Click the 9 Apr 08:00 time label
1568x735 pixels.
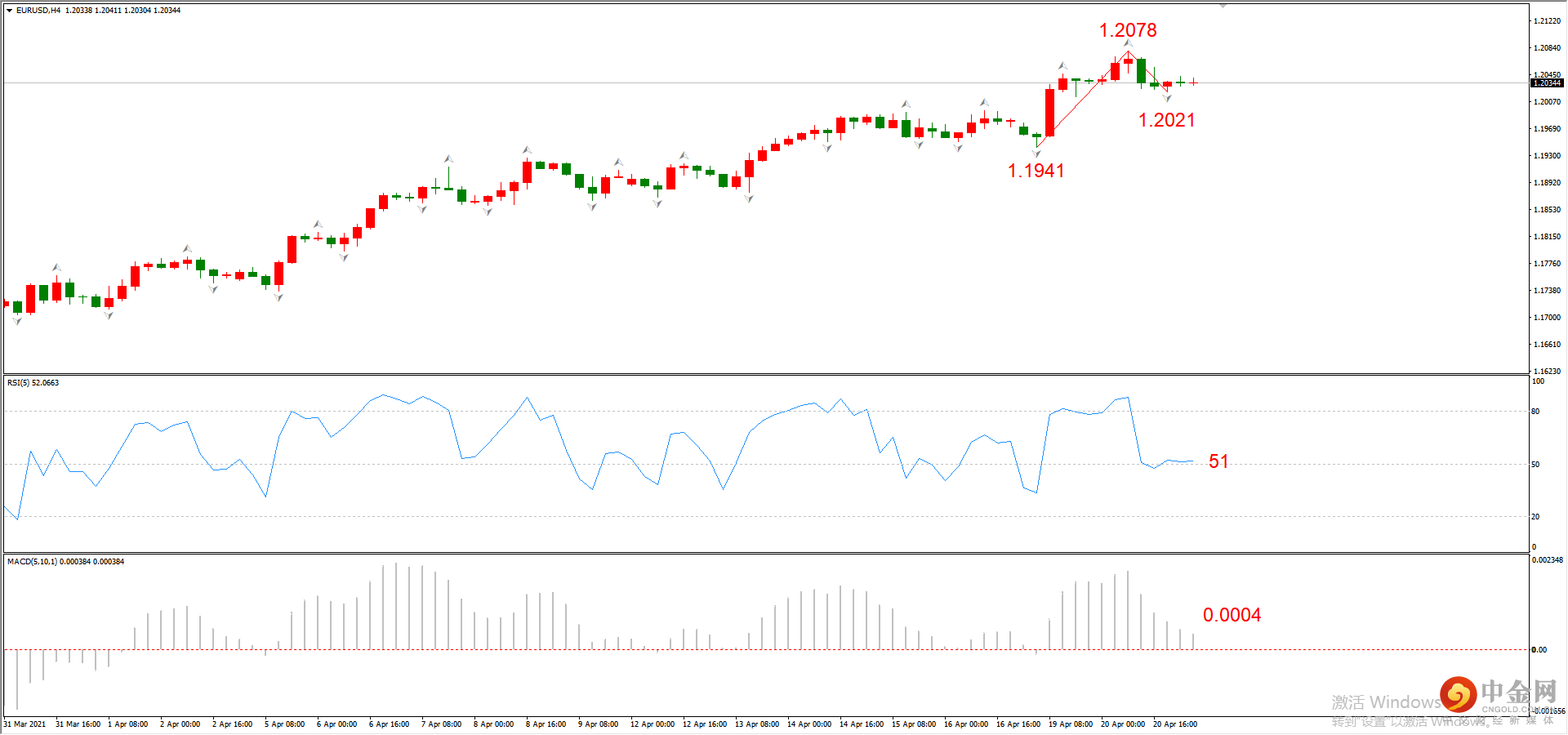pyautogui.click(x=598, y=724)
